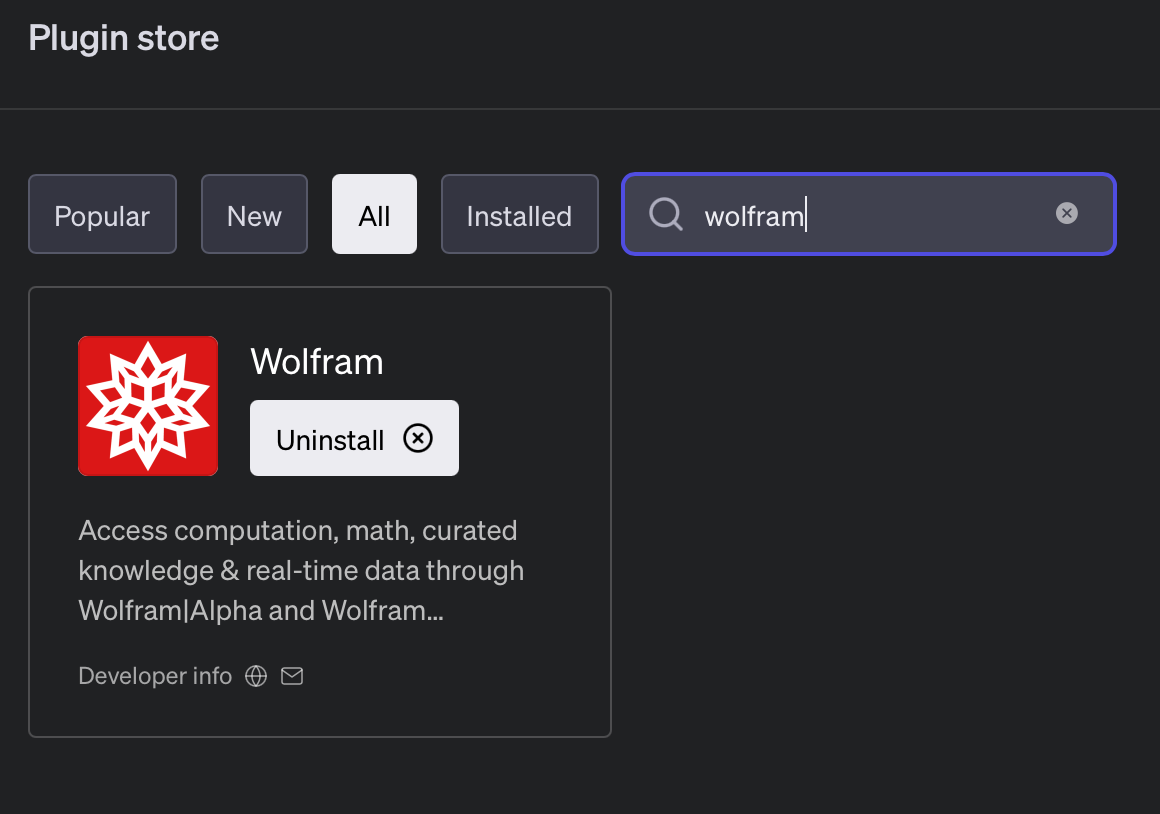Email the Wolfram developer via envelope icon

click(292, 676)
